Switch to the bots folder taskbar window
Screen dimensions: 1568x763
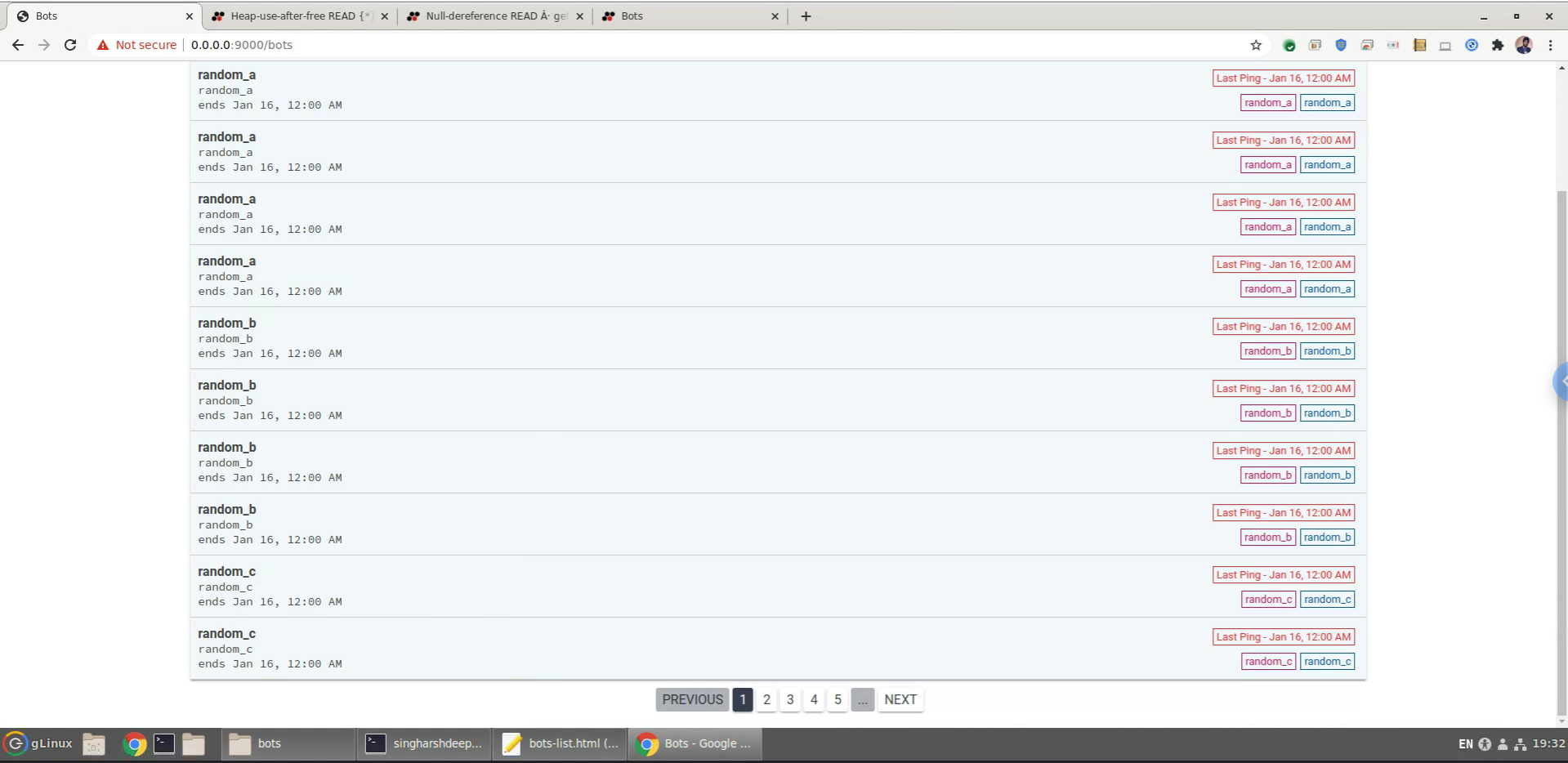(288, 743)
